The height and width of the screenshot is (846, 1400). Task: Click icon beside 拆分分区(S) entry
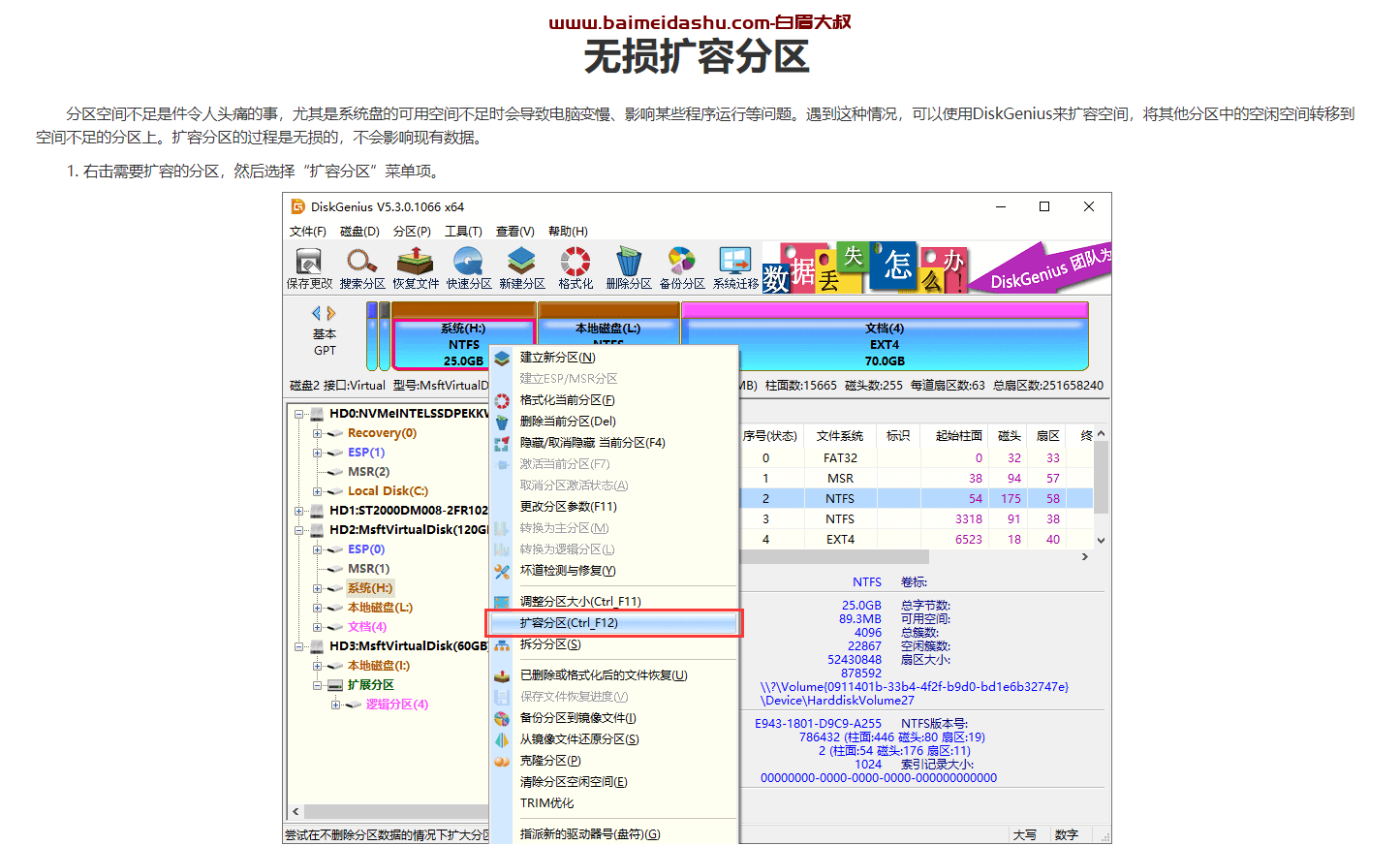502,644
